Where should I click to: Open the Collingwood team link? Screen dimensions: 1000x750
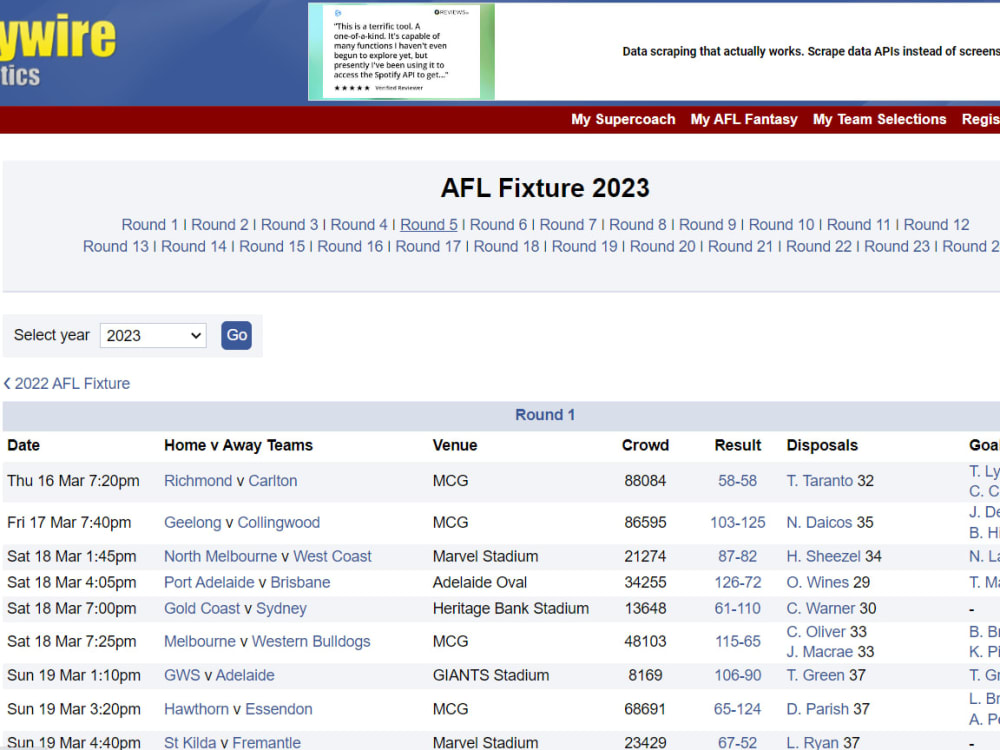coord(279,522)
